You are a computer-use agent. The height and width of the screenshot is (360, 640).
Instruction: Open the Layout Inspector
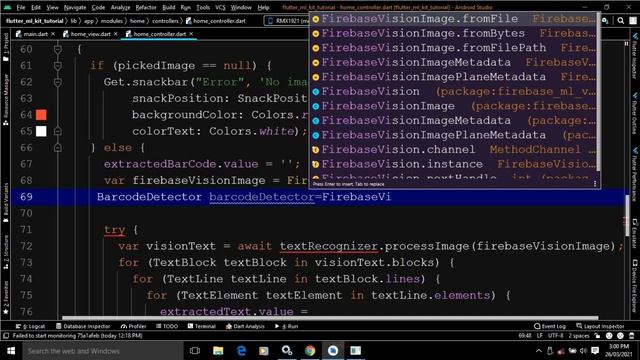tap(600, 326)
